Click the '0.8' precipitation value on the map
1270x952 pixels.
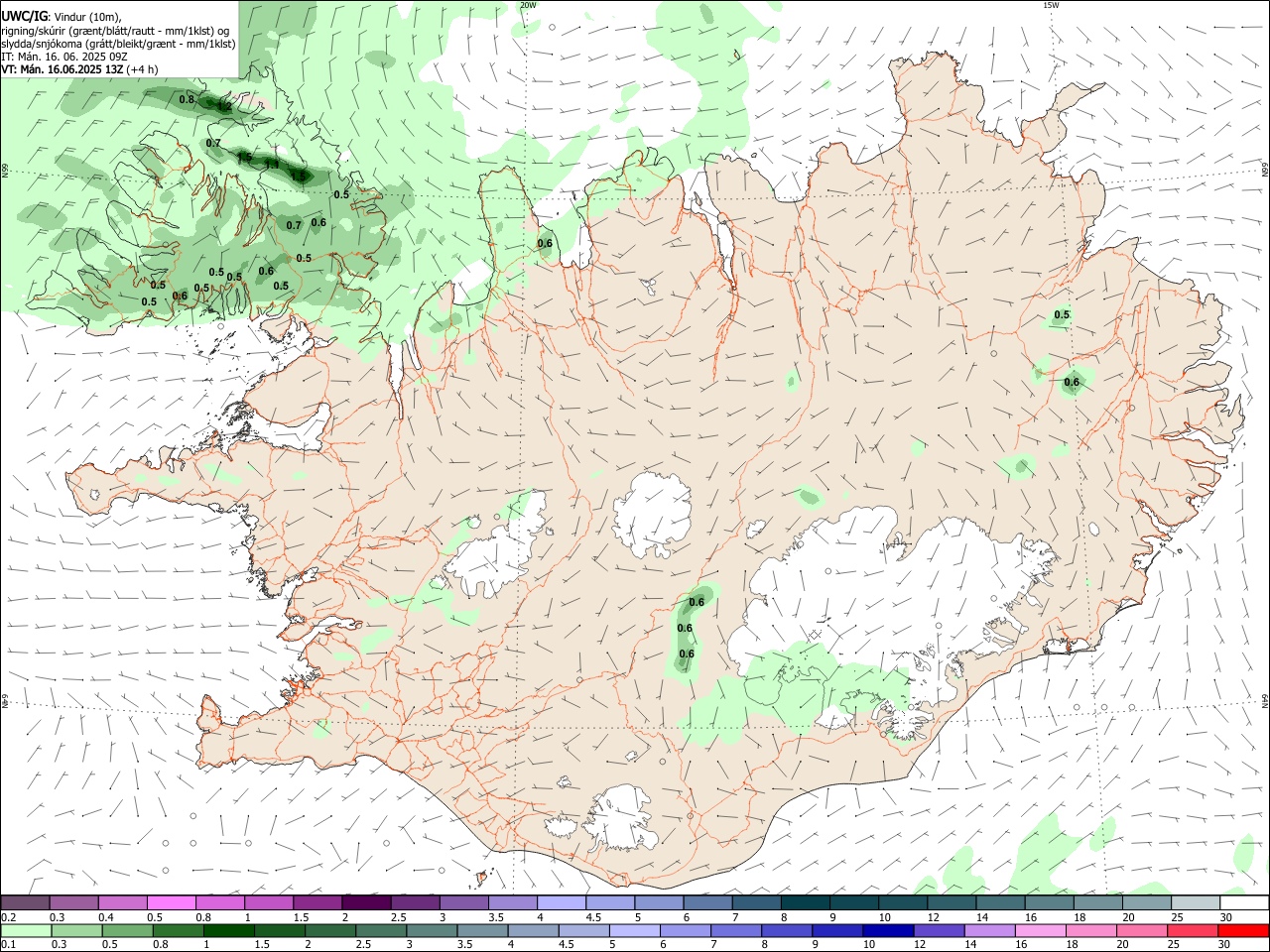click(x=187, y=99)
